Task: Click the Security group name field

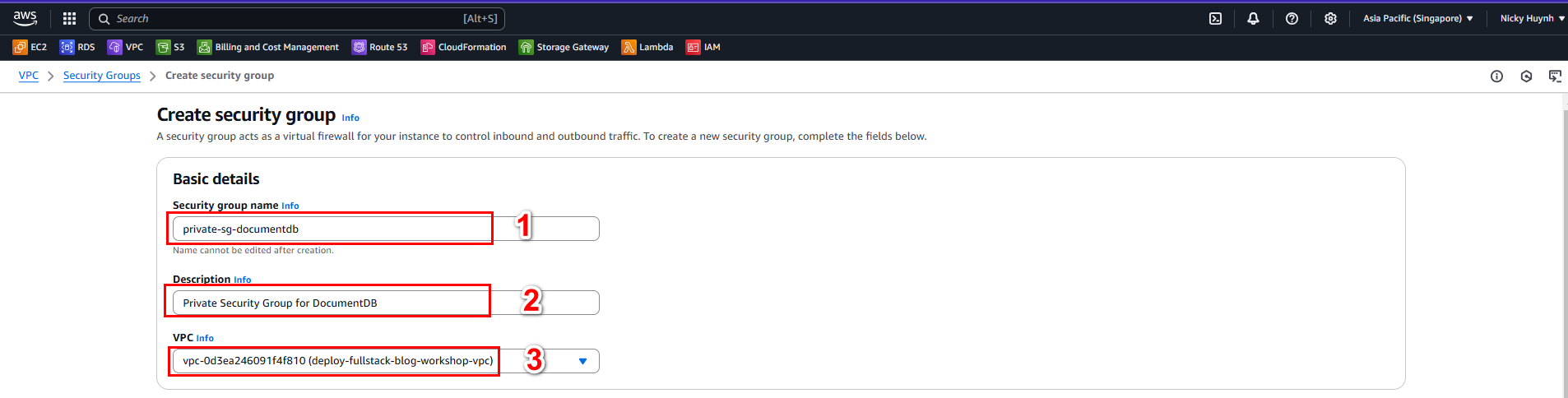Action: click(386, 229)
